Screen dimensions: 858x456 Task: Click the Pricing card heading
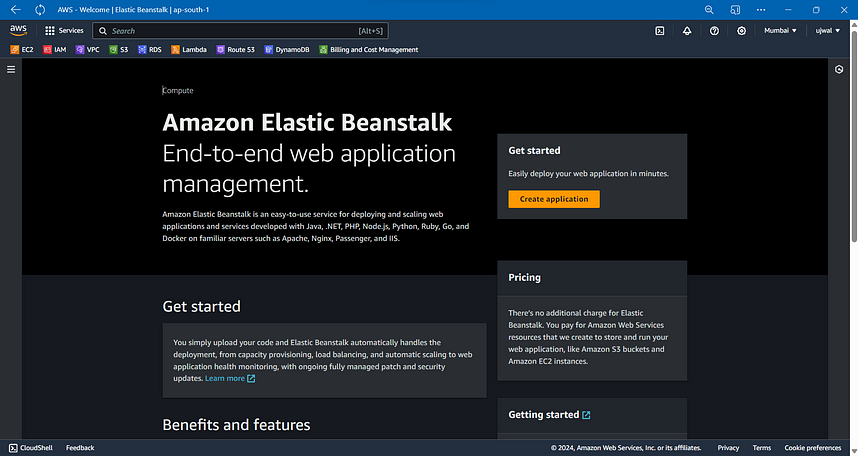(524, 278)
